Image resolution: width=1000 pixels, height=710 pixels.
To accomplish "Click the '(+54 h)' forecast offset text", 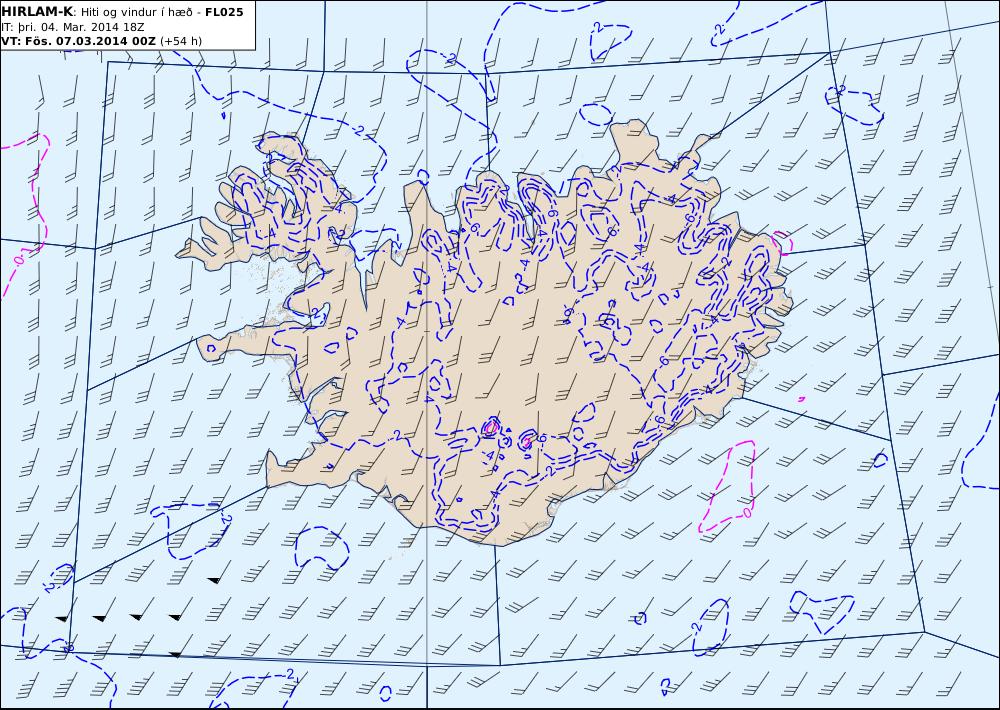I will pos(181,41).
